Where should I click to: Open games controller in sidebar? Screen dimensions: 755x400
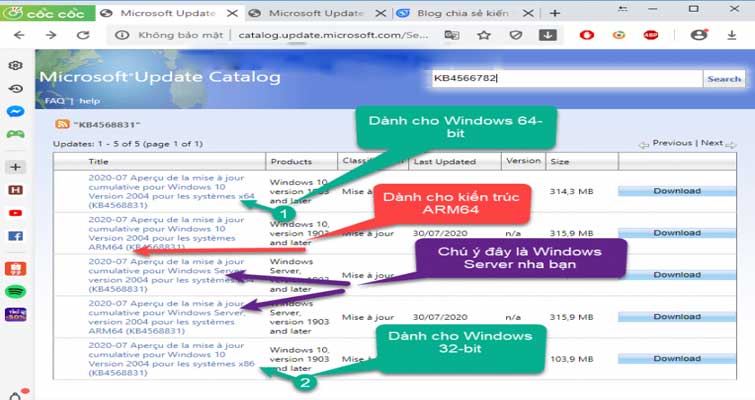[15, 134]
